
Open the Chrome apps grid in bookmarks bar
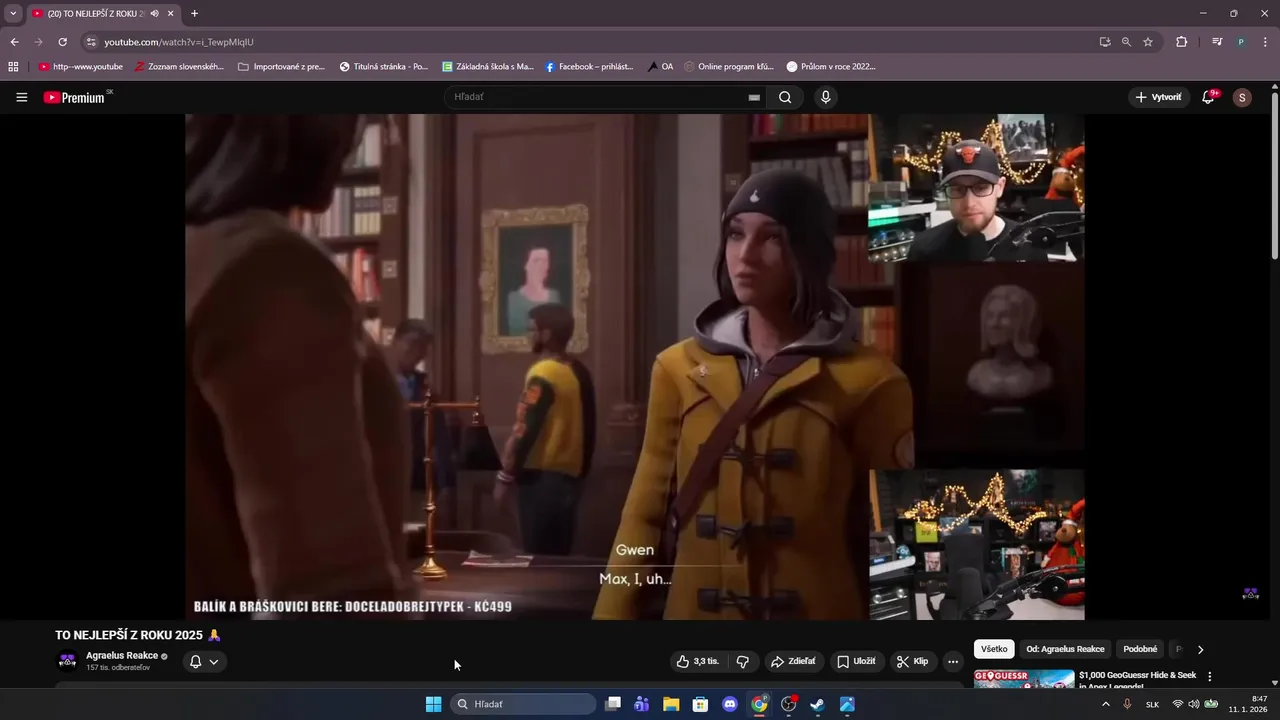(x=13, y=67)
